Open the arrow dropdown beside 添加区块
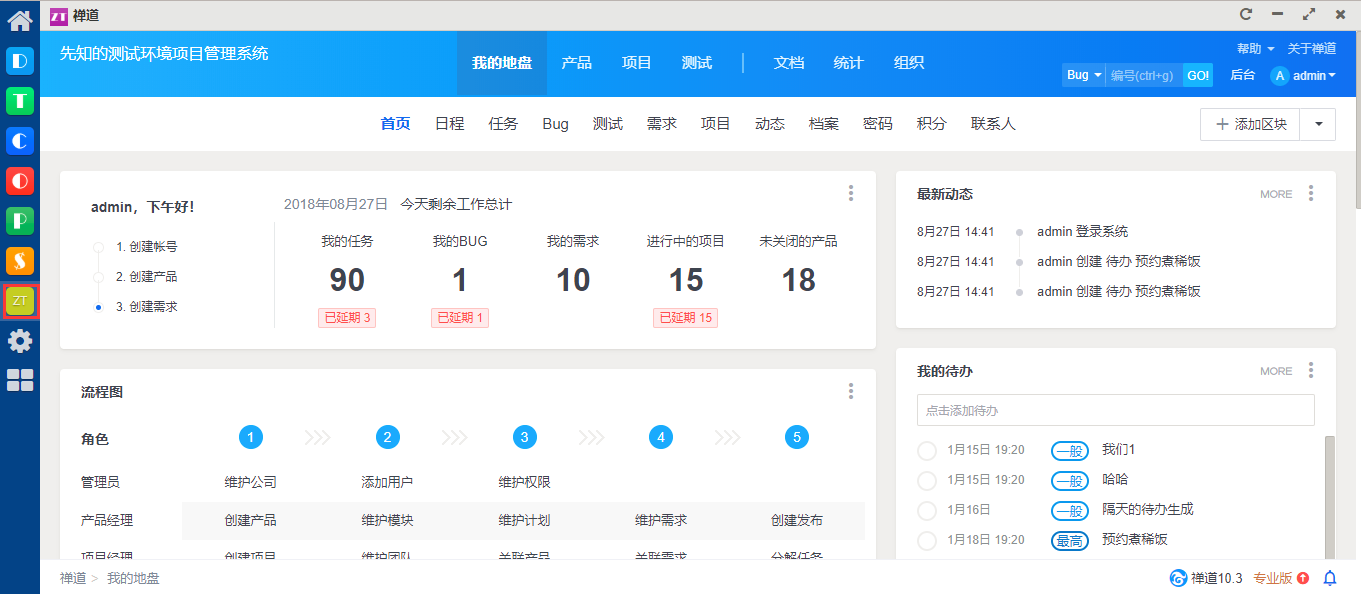1361x594 pixels. point(1318,124)
